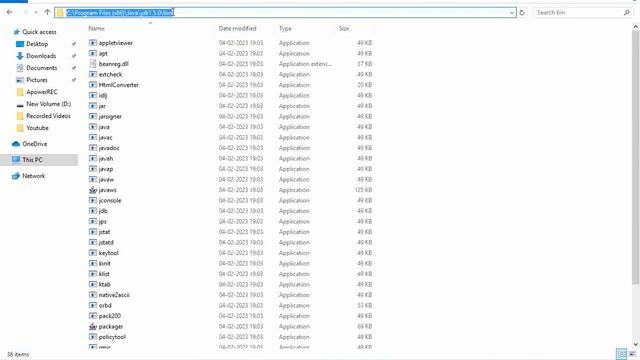Click the jstat file name
Image resolution: width=640 pixels, height=360 pixels.
104,232
